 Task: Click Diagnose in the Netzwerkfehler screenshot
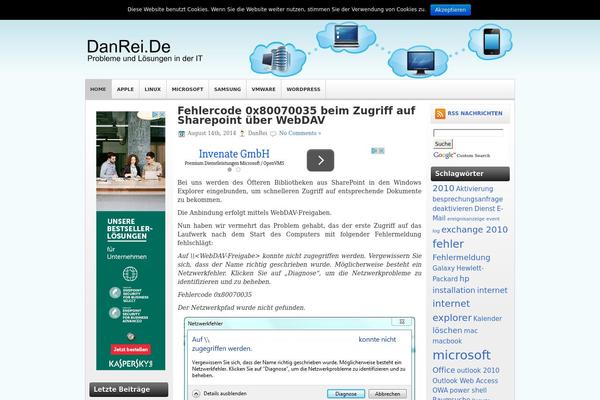(346, 394)
